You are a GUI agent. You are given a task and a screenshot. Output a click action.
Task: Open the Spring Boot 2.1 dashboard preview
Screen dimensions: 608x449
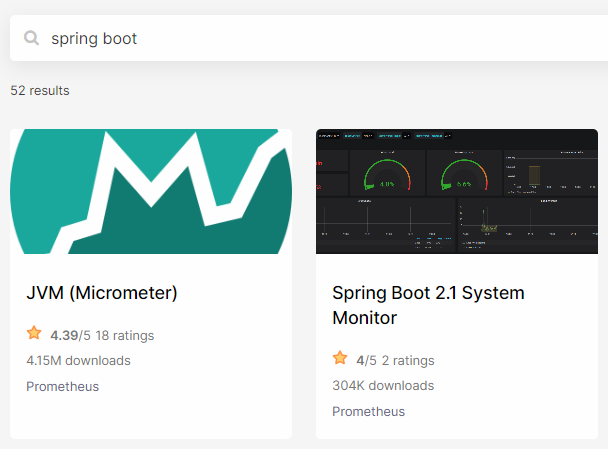pyautogui.click(x=457, y=192)
